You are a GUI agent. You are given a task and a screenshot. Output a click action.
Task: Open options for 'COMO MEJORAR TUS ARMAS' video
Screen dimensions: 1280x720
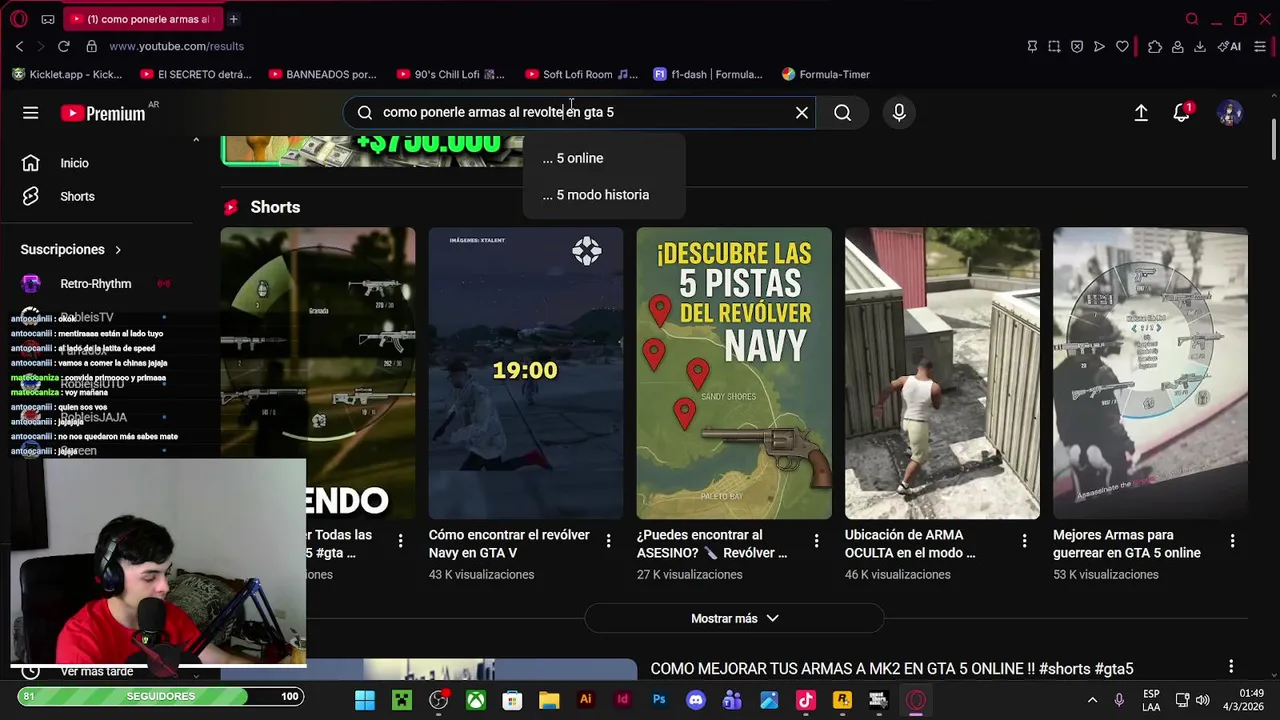[x=1231, y=667]
